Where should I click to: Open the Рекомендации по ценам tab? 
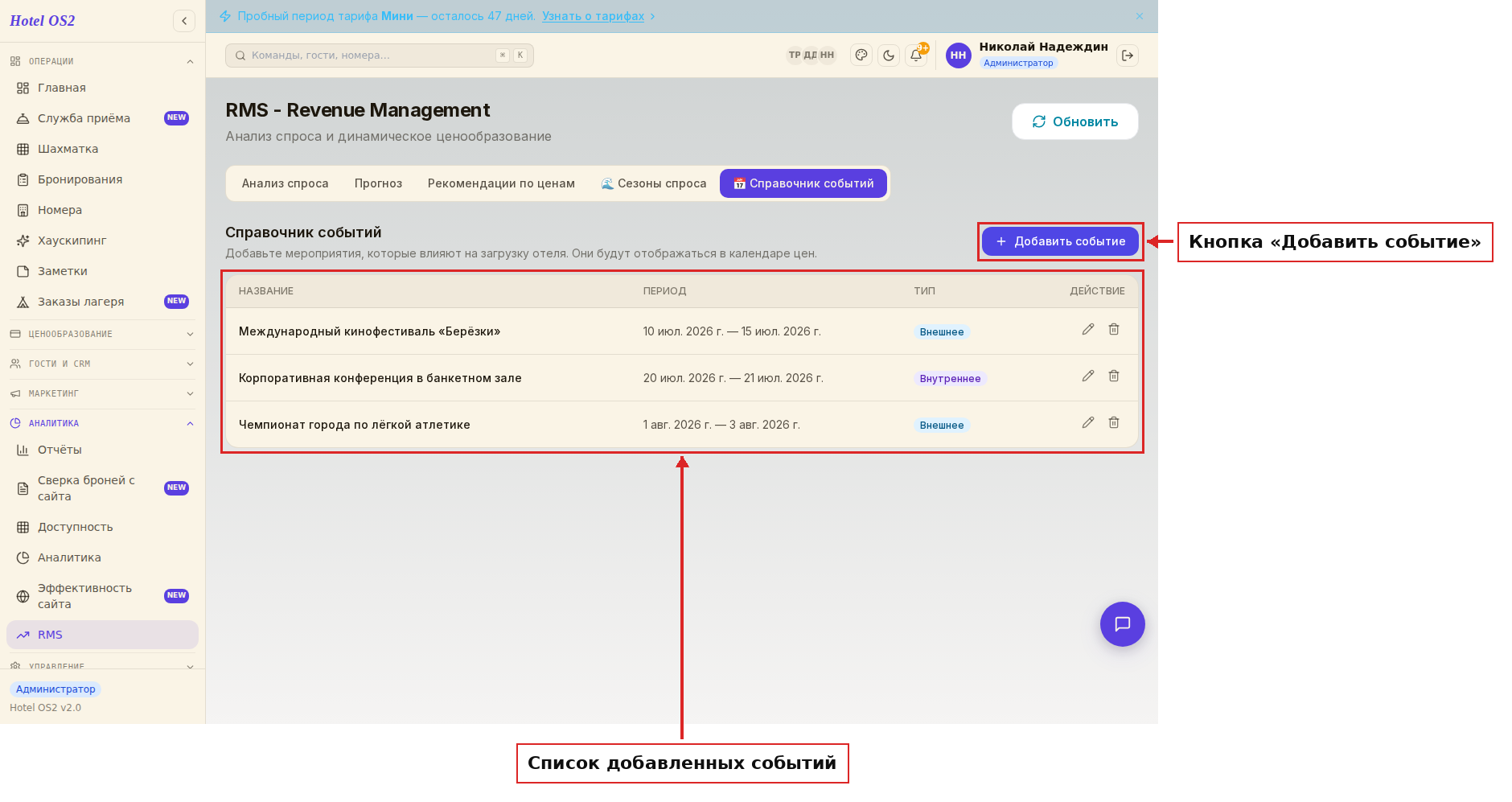tap(501, 183)
